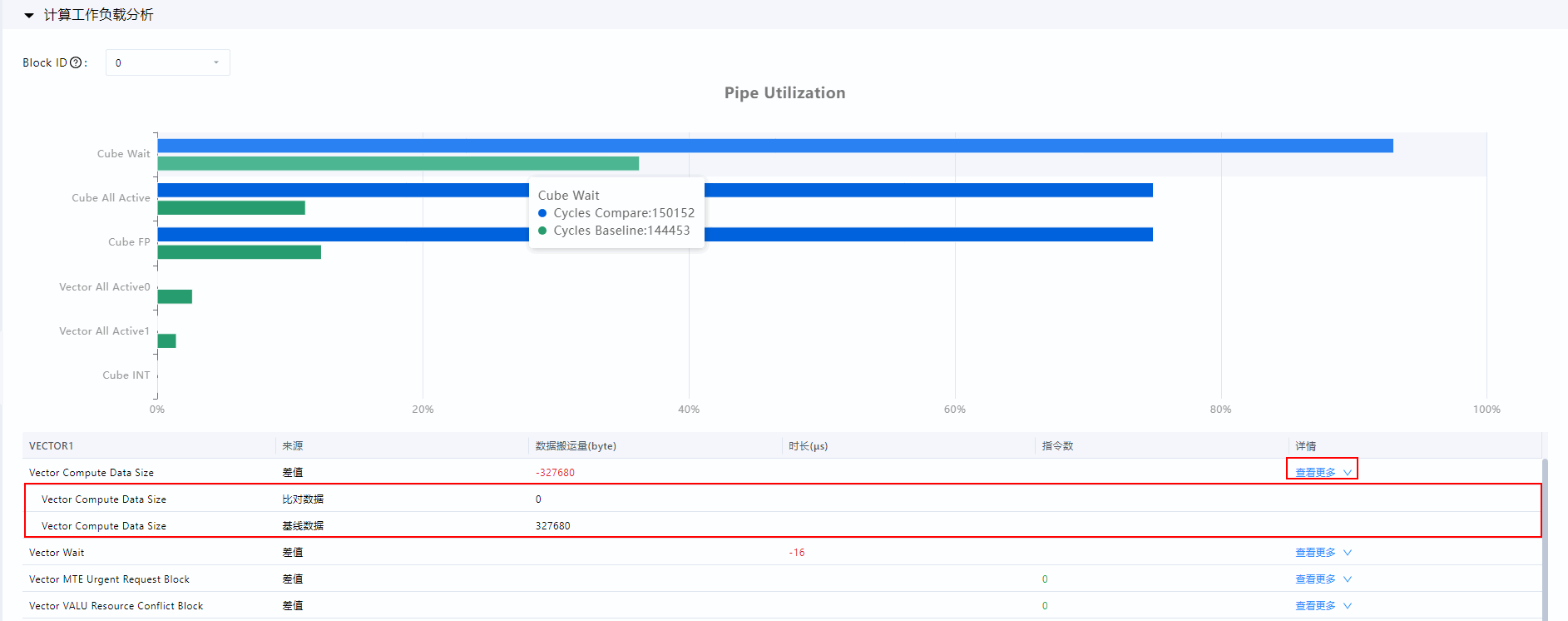Viewport: 1568px width, 621px height.
Task: Click the Cube FP axis label
Action: pyautogui.click(x=129, y=242)
